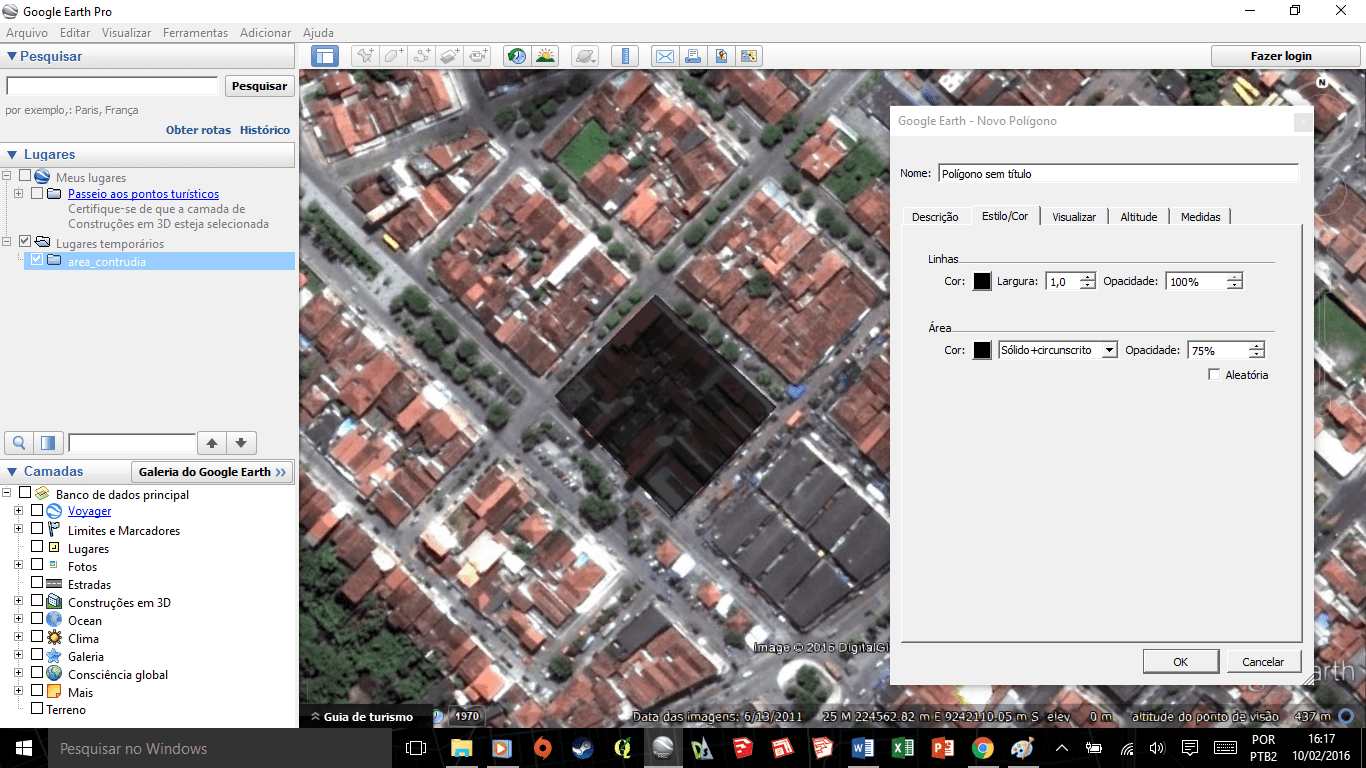
Task: Expand the Limites e Marcadores node
Action: (18, 530)
